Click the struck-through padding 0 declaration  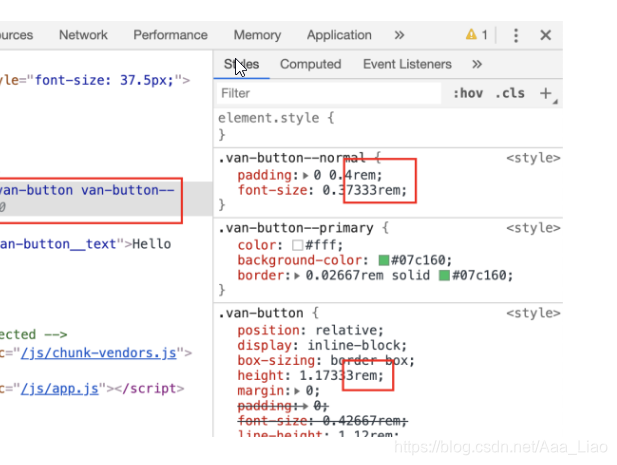(283, 406)
